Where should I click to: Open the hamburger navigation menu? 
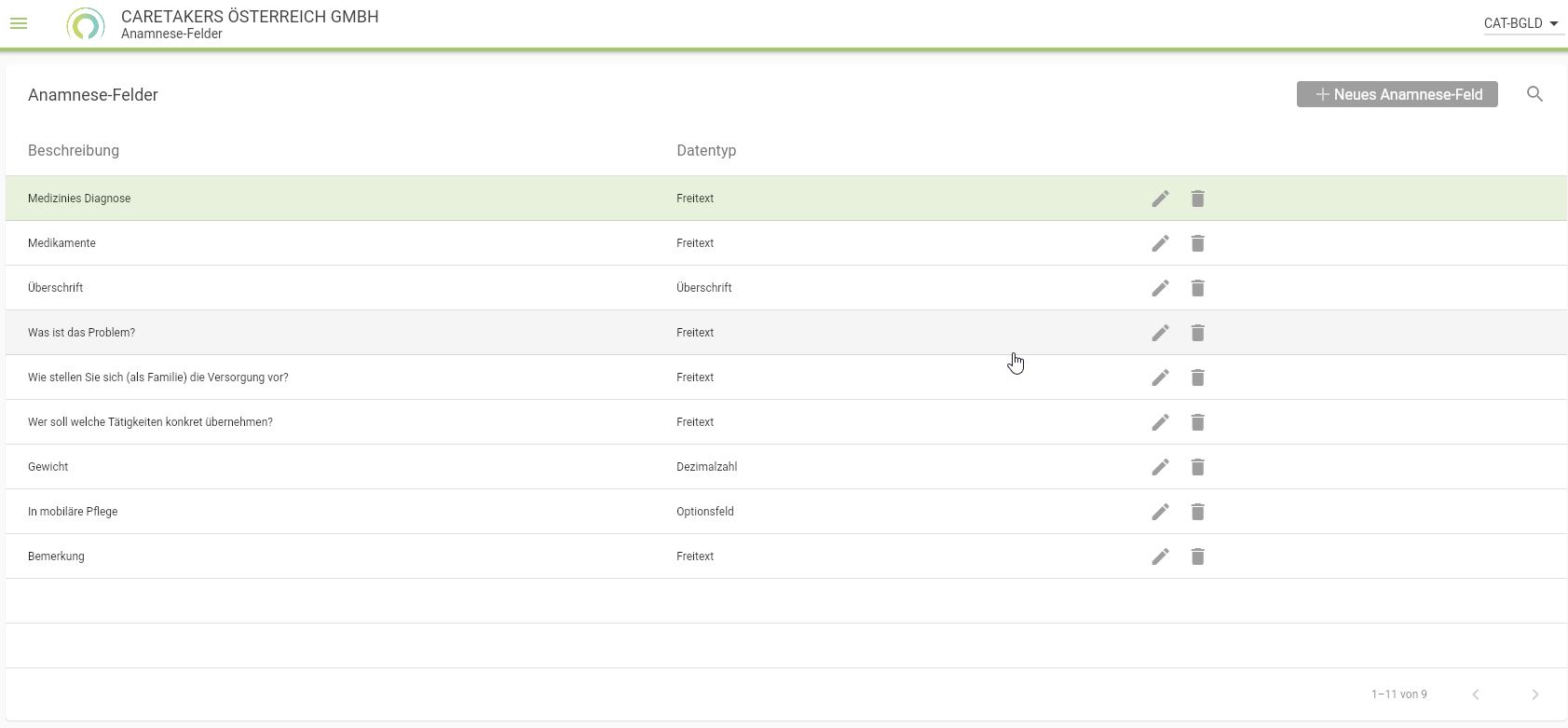pyautogui.click(x=19, y=23)
